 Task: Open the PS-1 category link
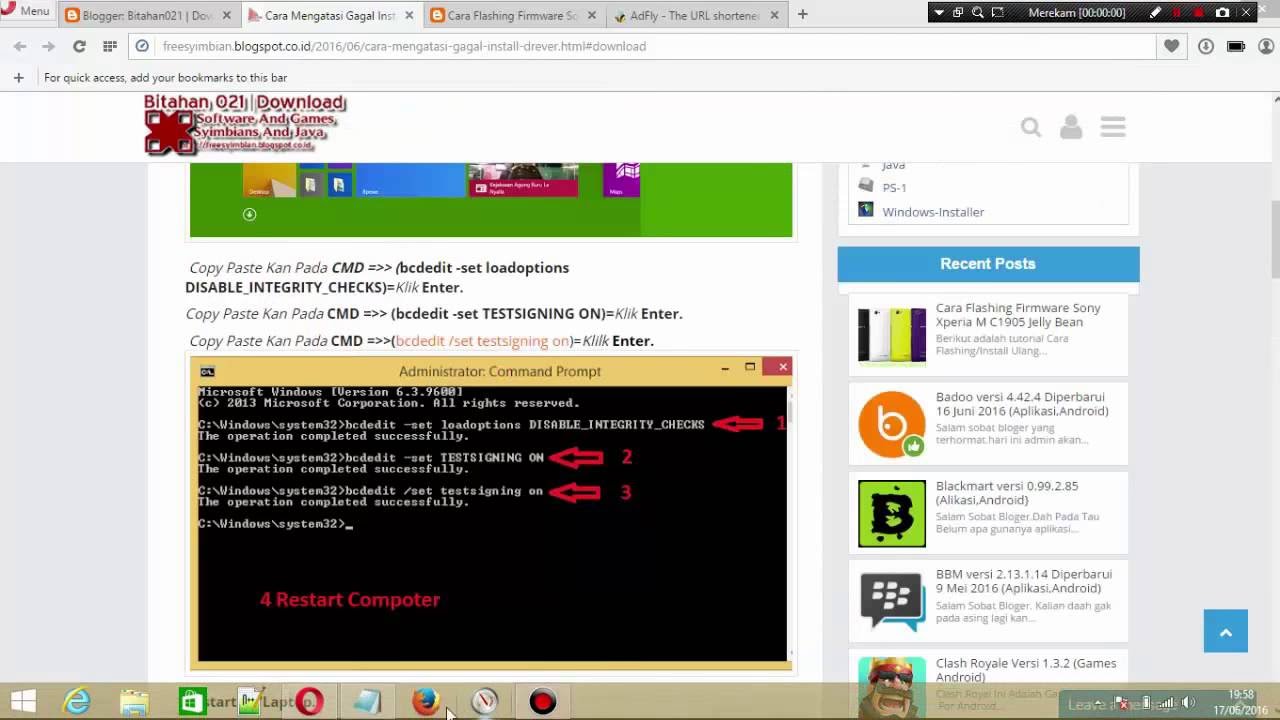pyautogui.click(x=894, y=187)
